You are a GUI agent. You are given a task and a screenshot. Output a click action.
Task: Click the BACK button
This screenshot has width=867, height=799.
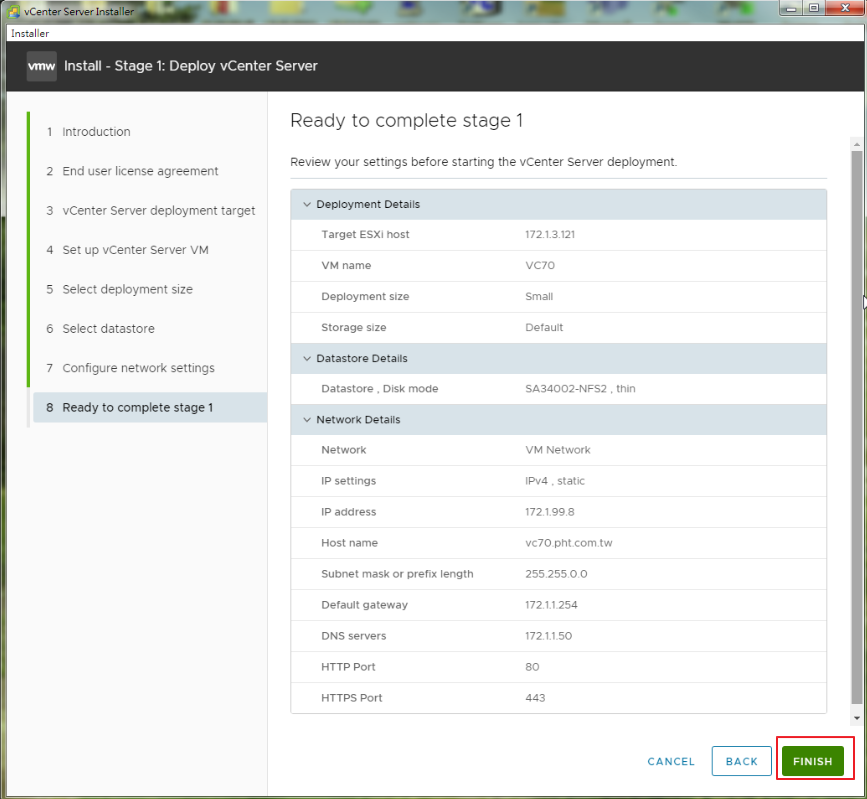tap(741, 761)
